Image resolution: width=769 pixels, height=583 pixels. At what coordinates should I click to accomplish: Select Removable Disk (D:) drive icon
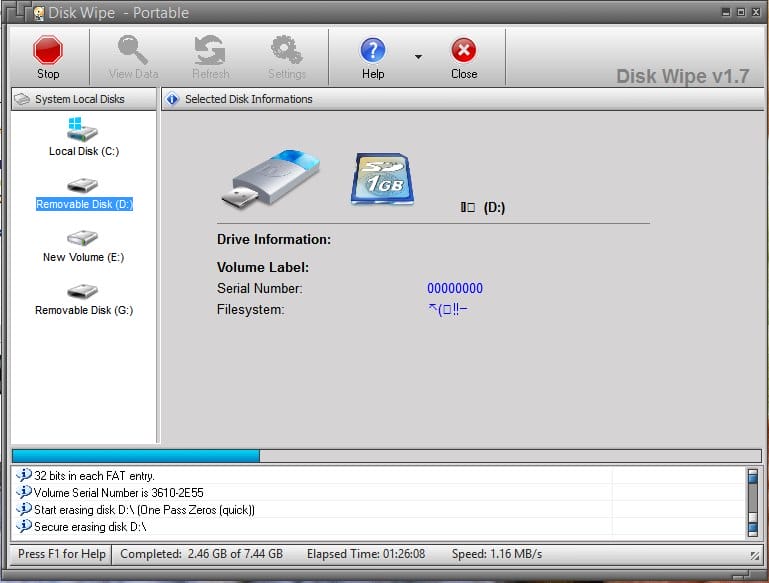coord(82,185)
